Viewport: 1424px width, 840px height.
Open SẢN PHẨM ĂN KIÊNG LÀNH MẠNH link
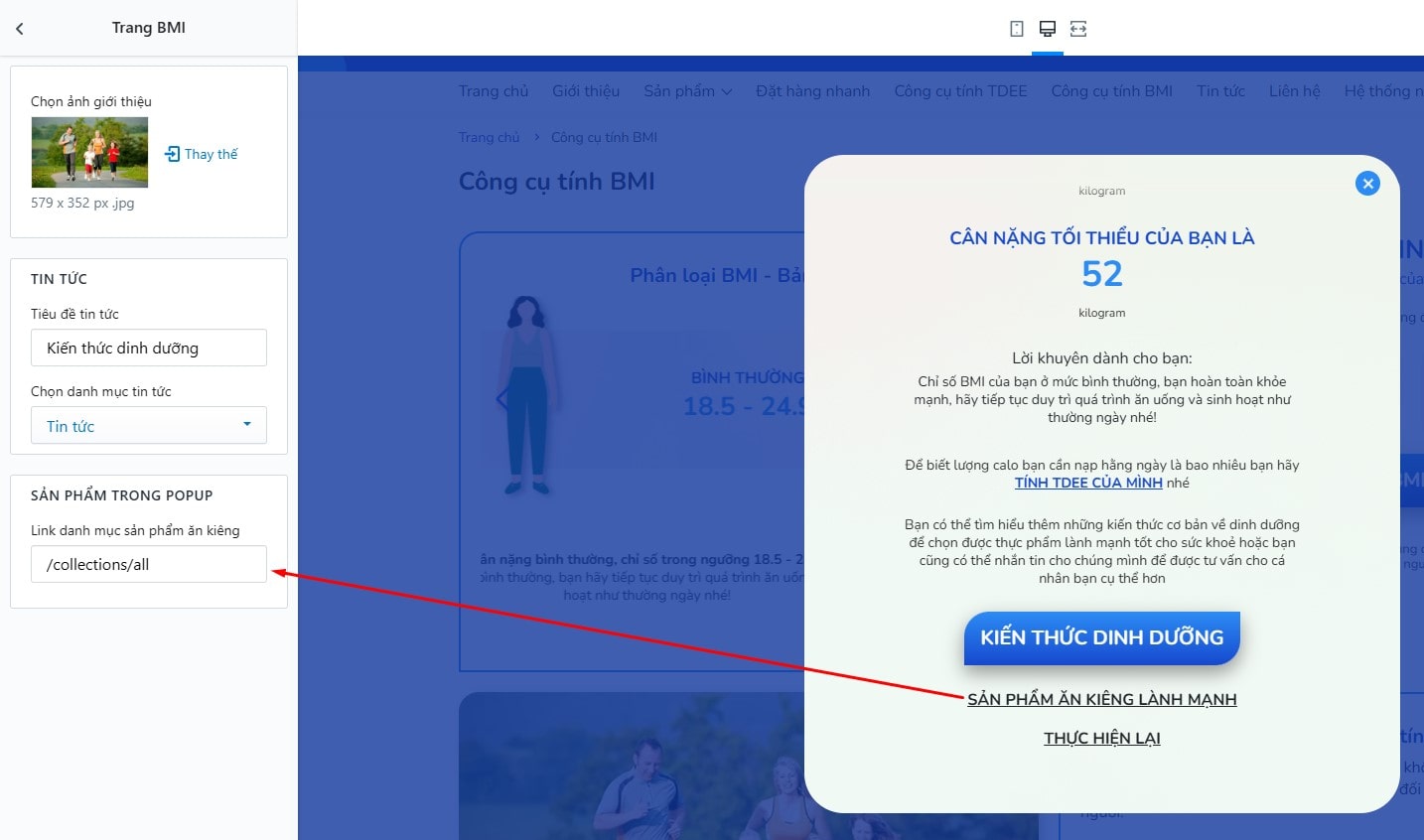[1102, 699]
